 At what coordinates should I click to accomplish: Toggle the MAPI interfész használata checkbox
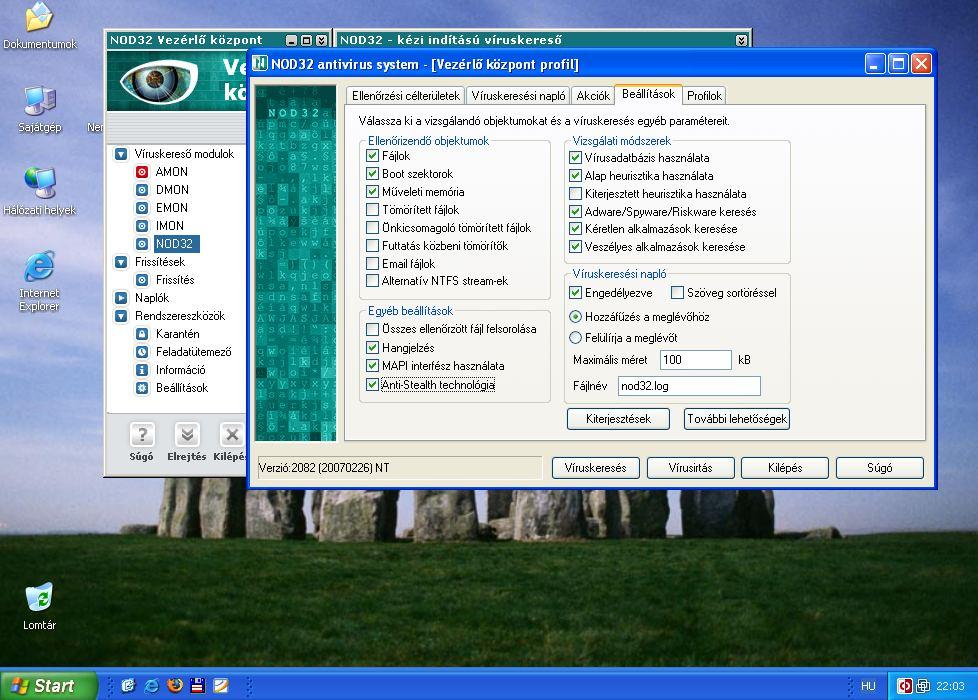point(372,366)
